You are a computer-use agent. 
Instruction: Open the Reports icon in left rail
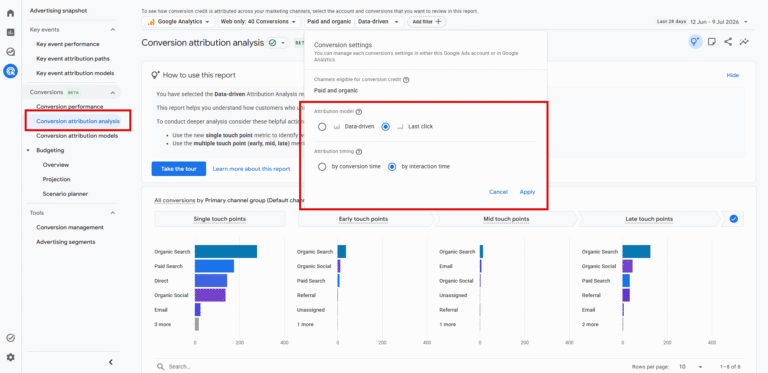(10, 32)
